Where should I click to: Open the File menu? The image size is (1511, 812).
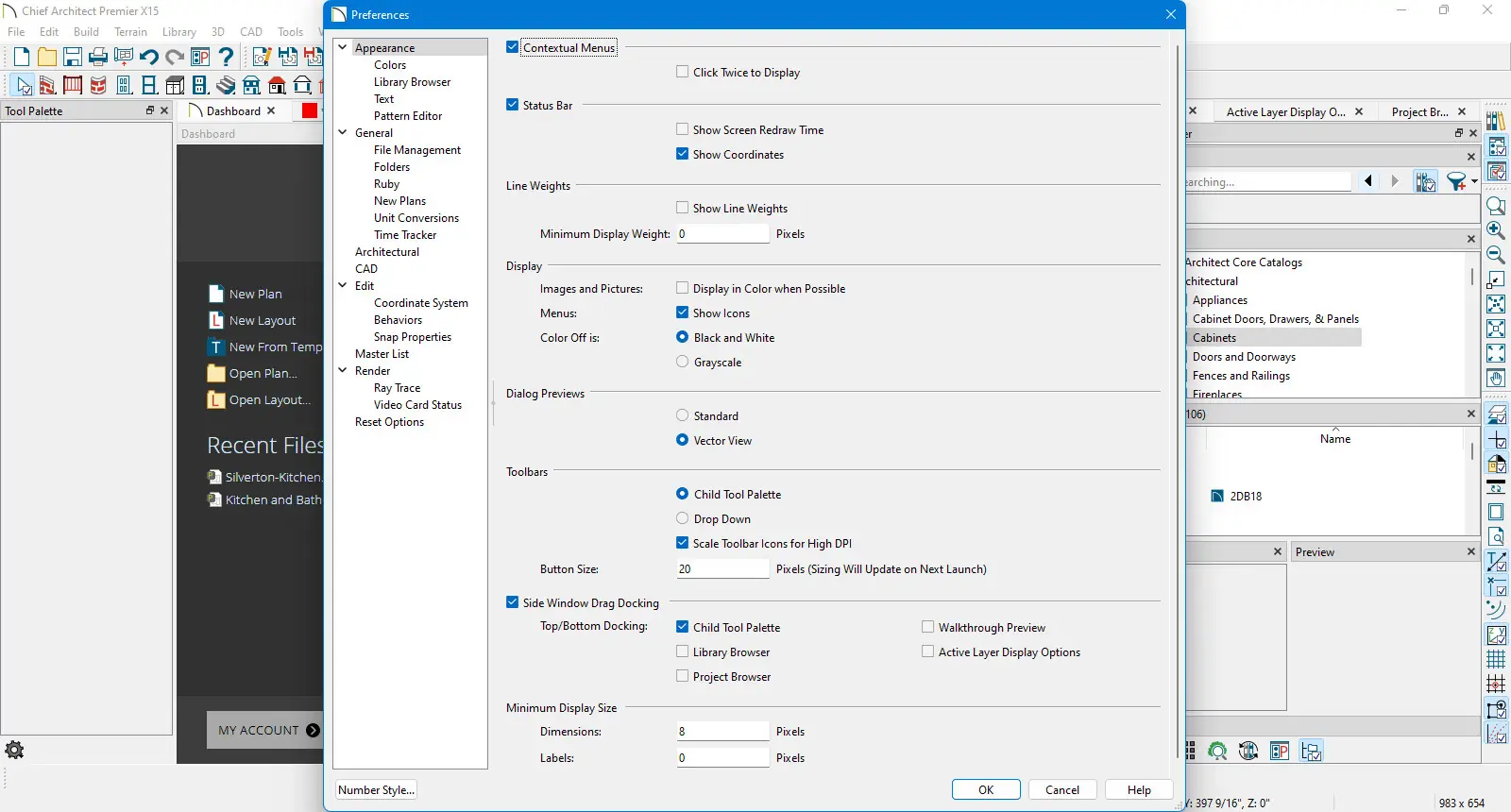tap(16, 31)
